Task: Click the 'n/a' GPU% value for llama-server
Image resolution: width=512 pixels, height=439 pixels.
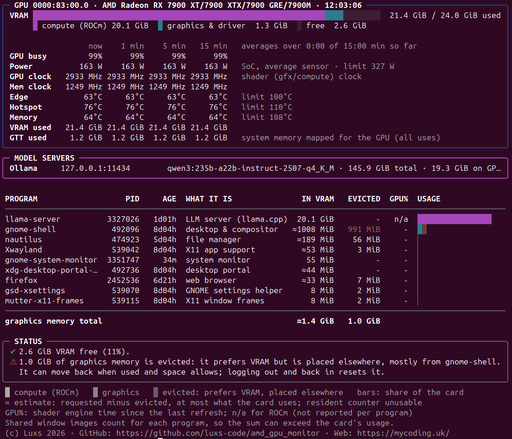Action: point(401,219)
